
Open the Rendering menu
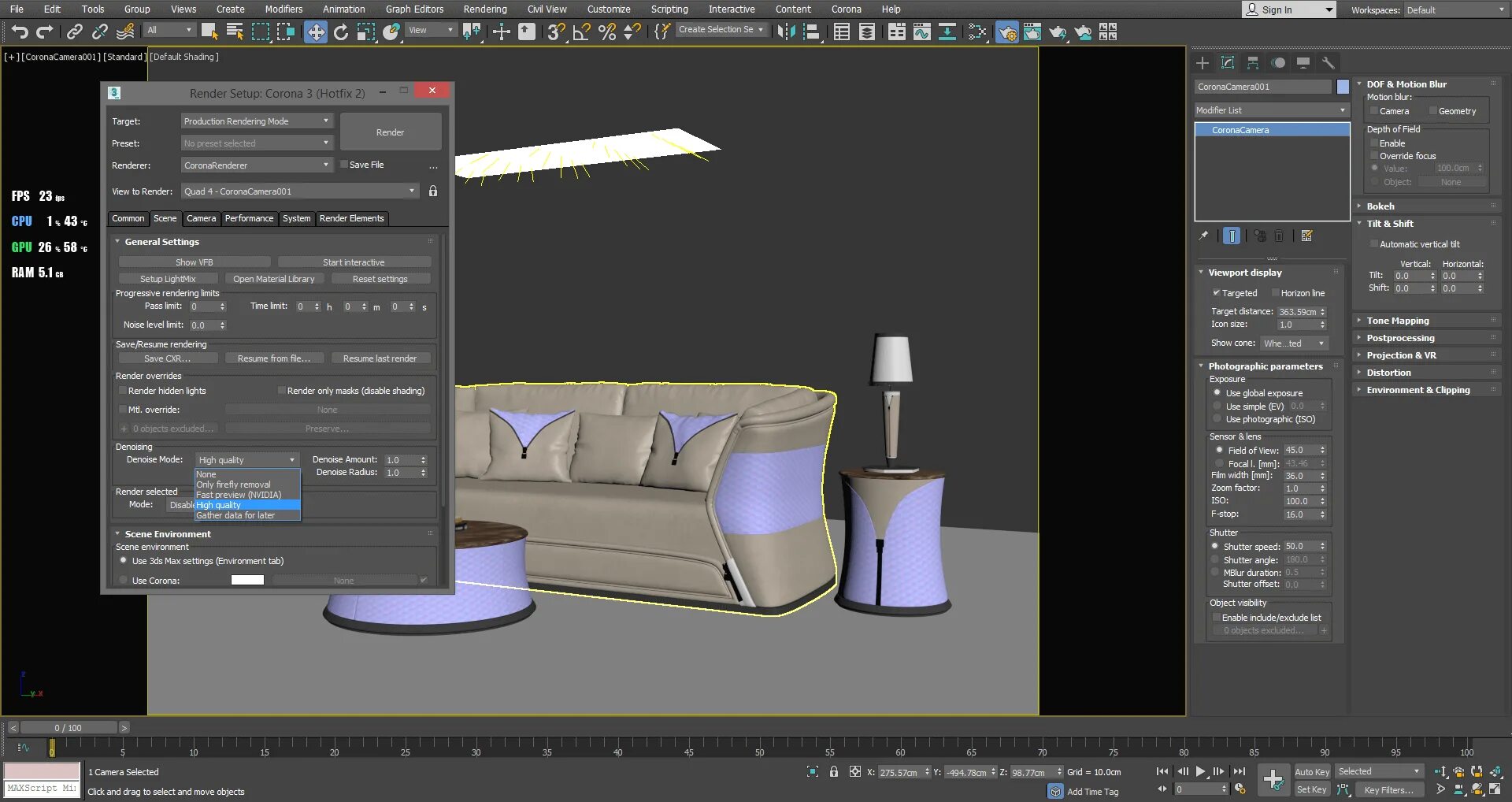pos(485,9)
